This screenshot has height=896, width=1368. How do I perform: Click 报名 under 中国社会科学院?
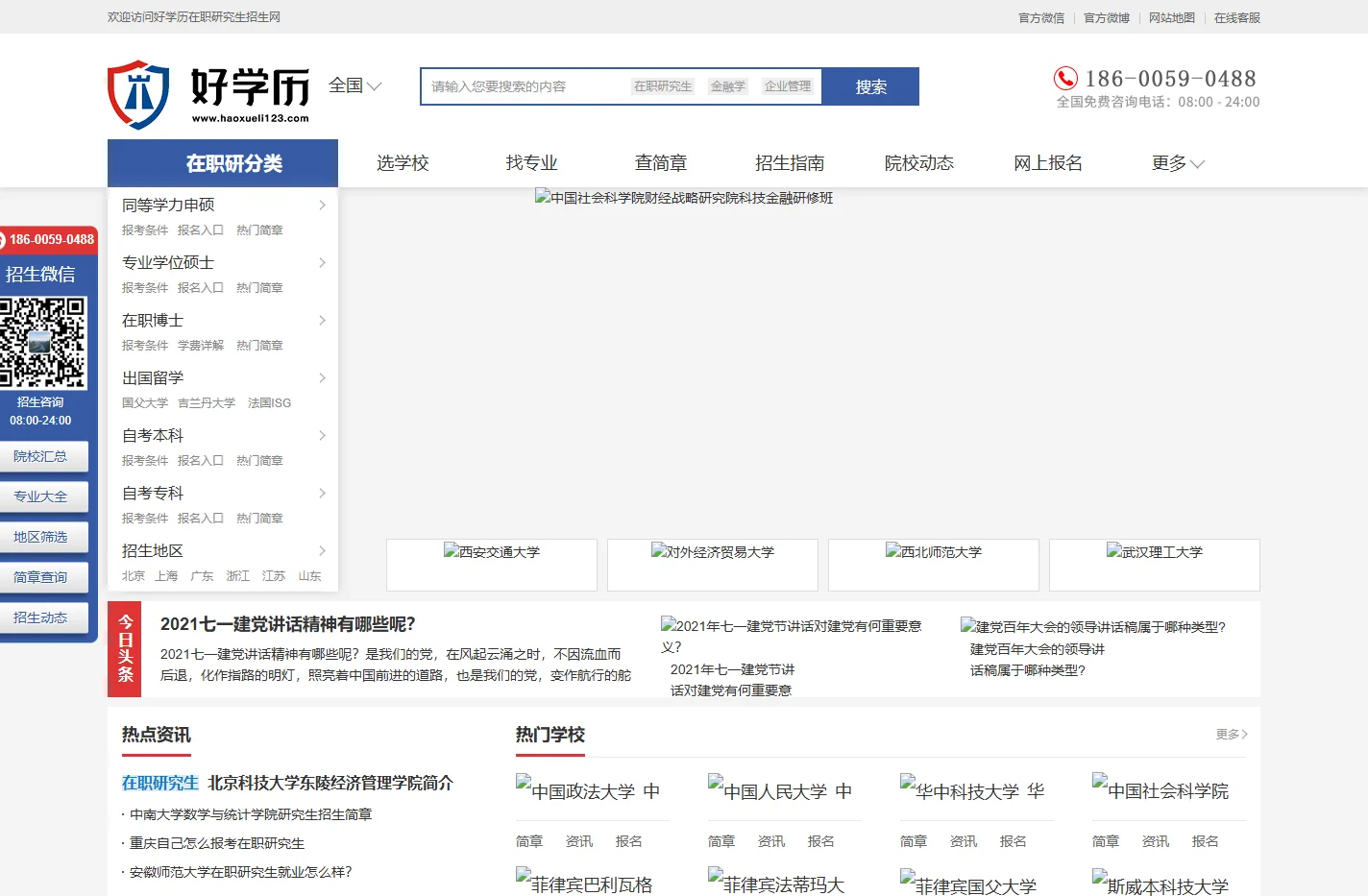[1206, 841]
